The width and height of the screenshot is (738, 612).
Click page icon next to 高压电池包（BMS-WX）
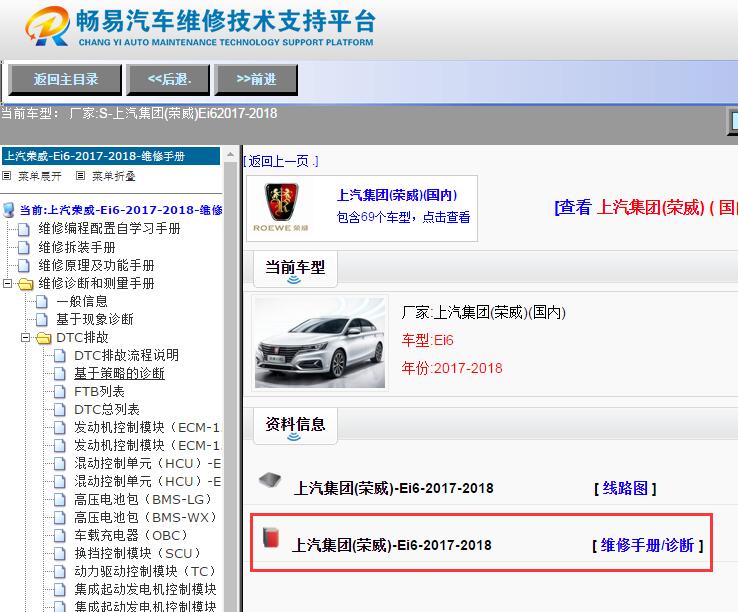[x=60, y=518]
